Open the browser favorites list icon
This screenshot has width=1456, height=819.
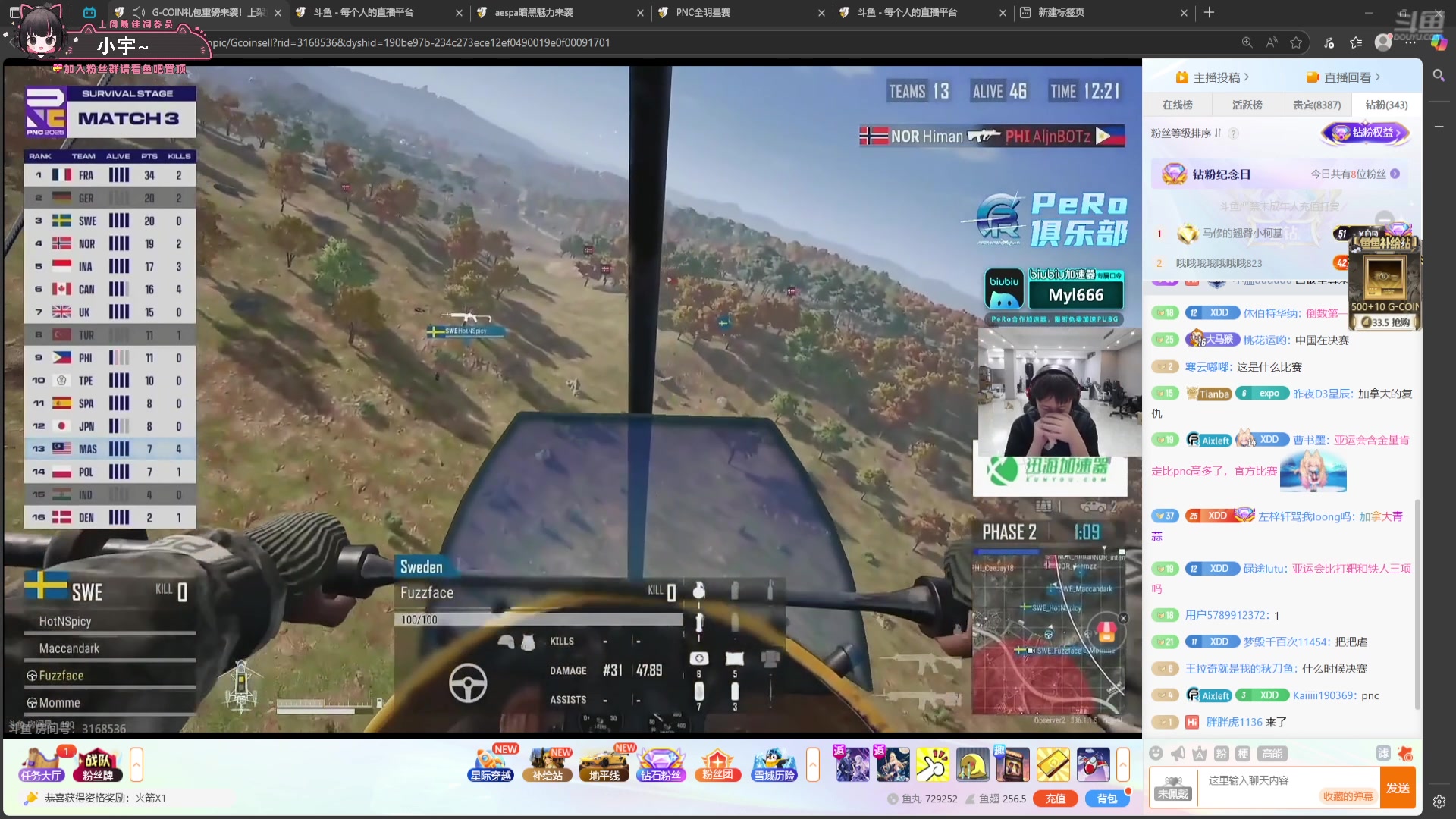point(1356,42)
